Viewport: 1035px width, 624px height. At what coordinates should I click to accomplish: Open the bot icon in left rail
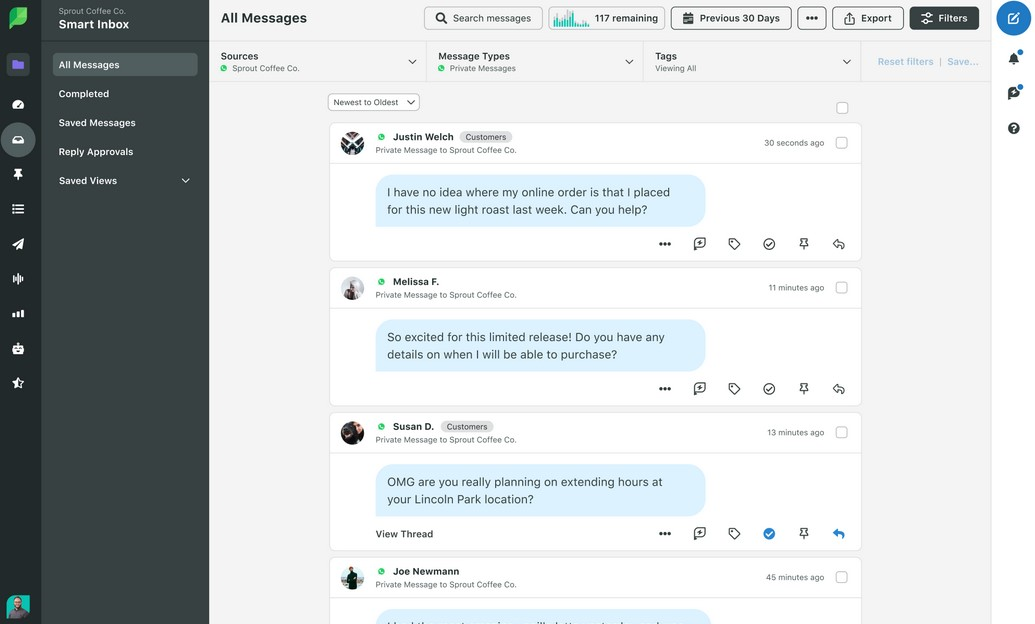18,349
